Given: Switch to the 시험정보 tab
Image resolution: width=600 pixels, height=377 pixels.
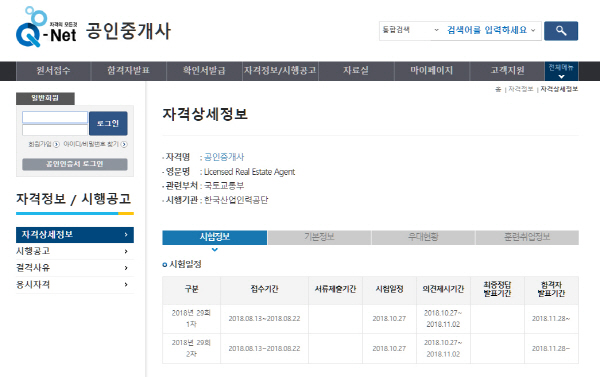Looking at the screenshot, I should point(215,237).
